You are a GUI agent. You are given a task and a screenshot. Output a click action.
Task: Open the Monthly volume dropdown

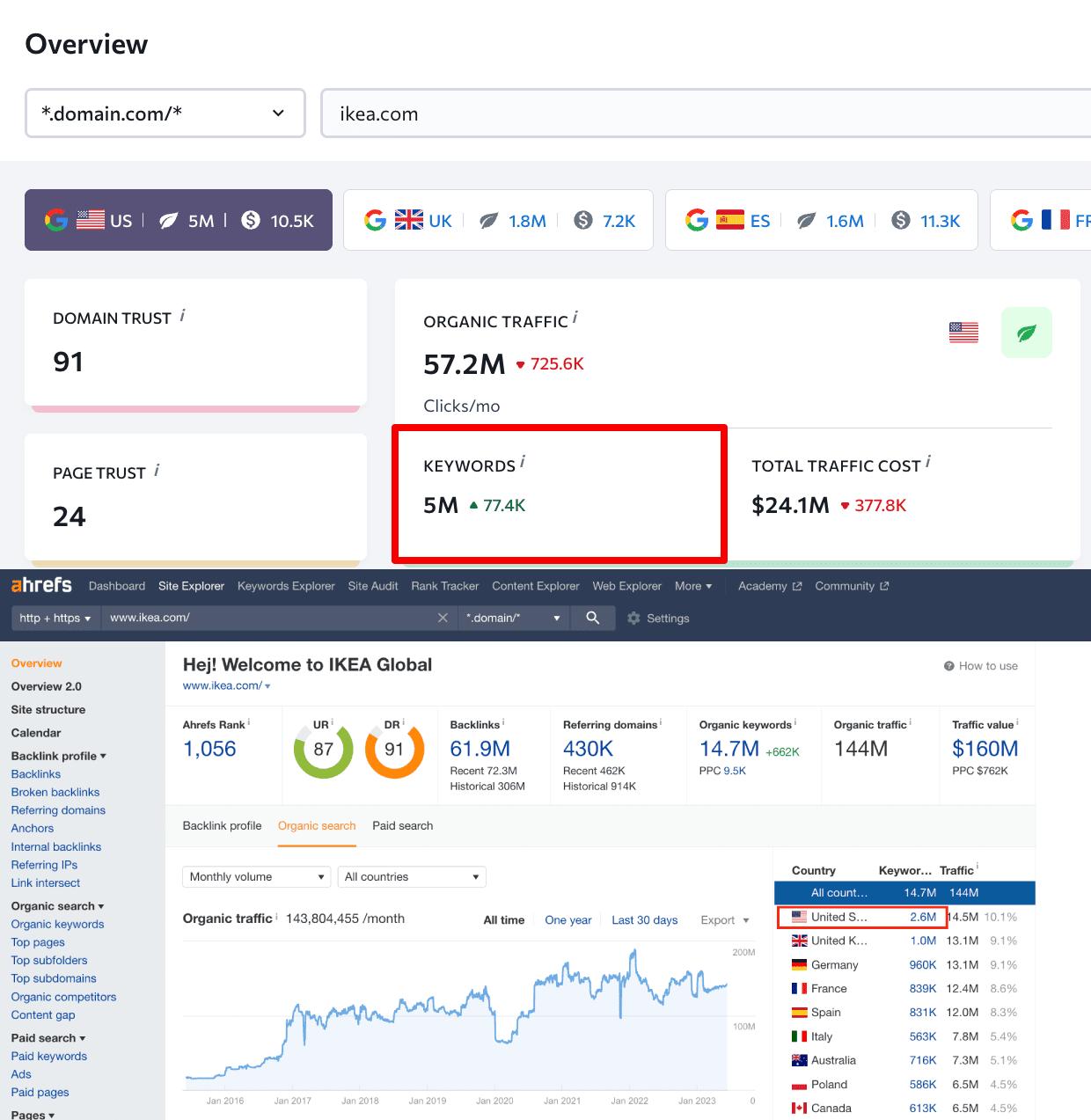click(257, 876)
